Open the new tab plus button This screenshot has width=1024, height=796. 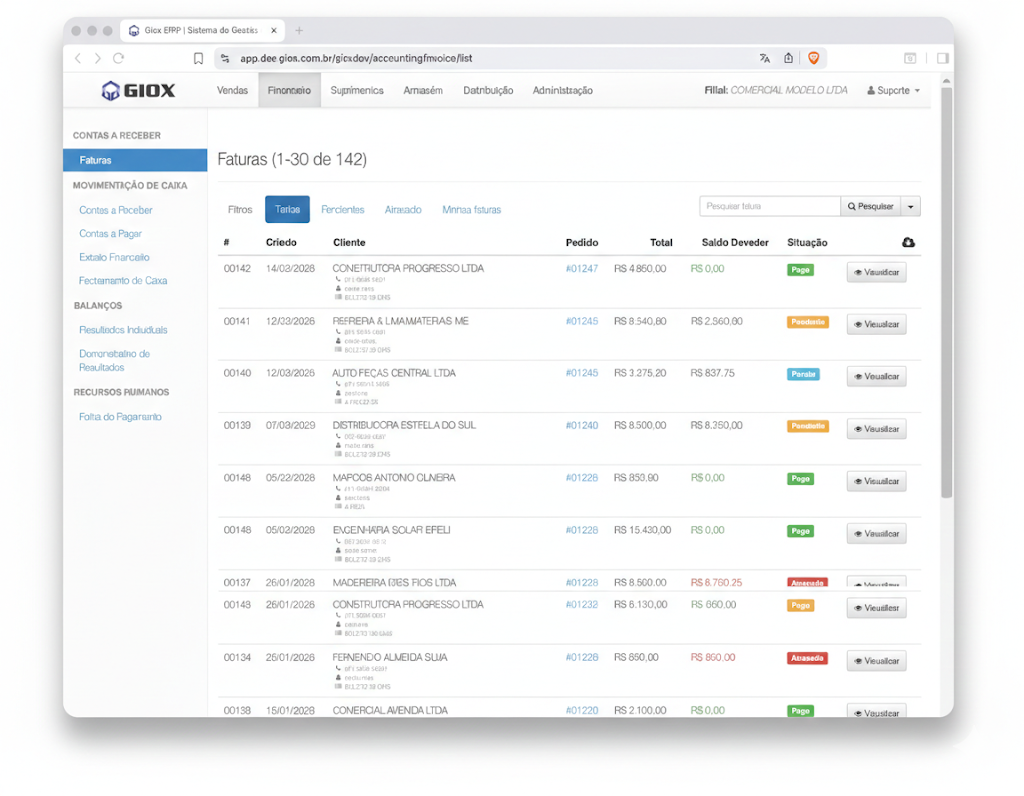coord(299,30)
